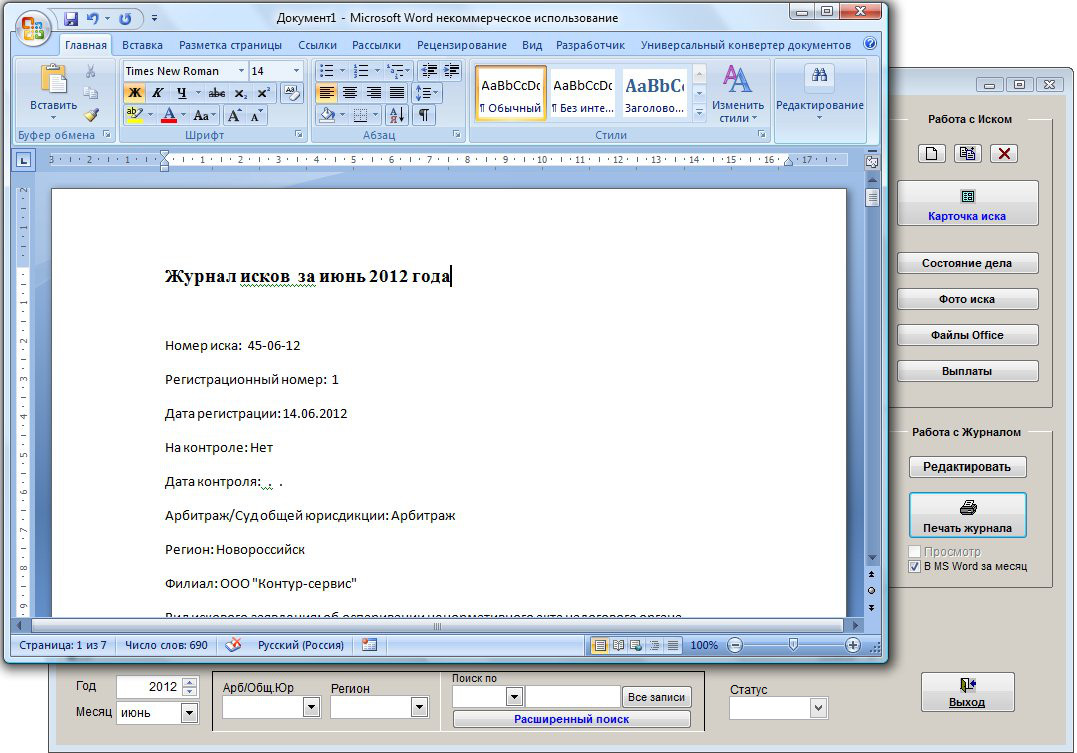Toggle underline (Ч) formatting

point(181,93)
